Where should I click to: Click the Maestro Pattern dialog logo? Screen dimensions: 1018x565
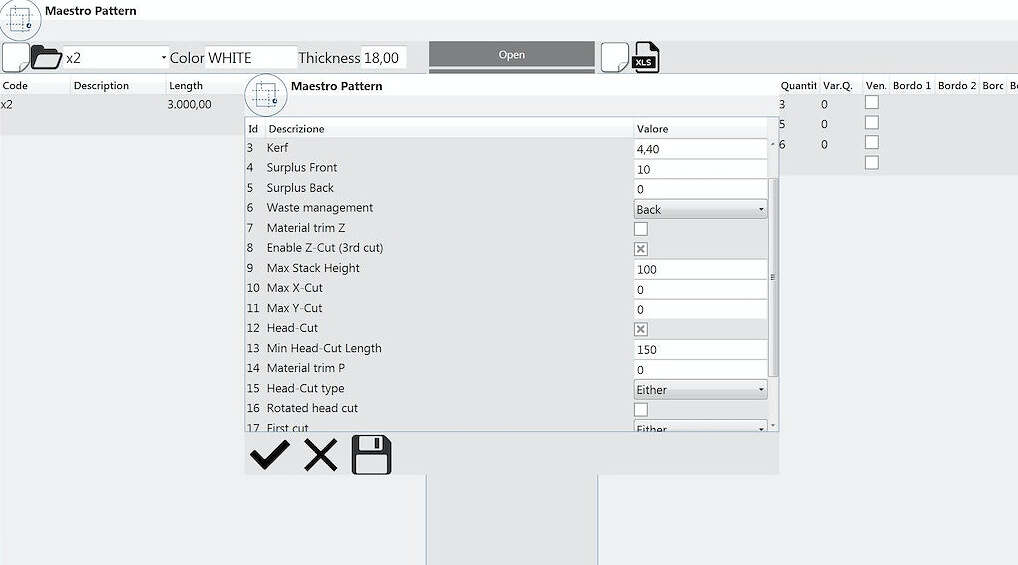(x=266, y=95)
